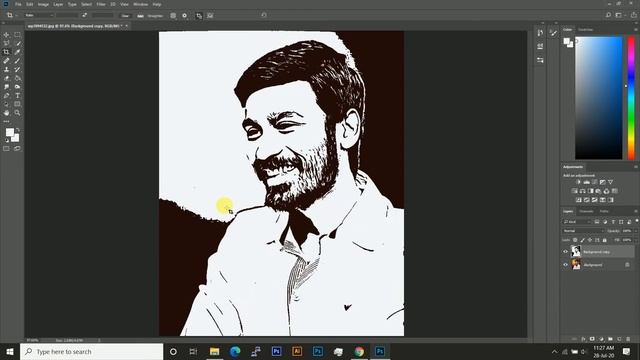The width and height of the screenshot is (640, 360).
Task: Create a new layer icon
Action: click(x=619, y=339)
